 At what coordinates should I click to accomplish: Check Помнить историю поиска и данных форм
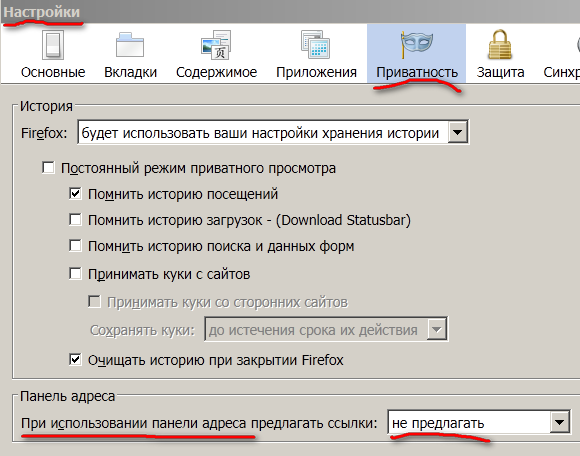pyautogui.click(x=75, y=246)
